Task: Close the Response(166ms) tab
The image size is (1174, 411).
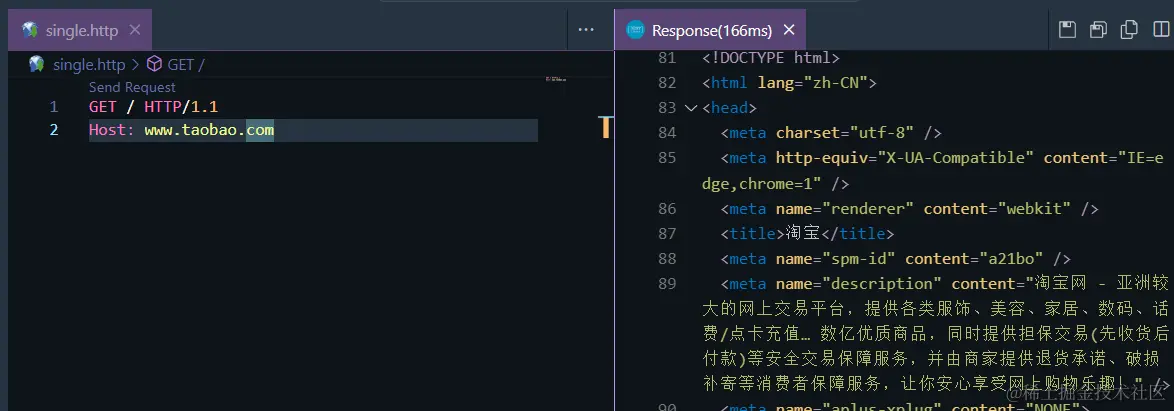Action: click(788, 30)
